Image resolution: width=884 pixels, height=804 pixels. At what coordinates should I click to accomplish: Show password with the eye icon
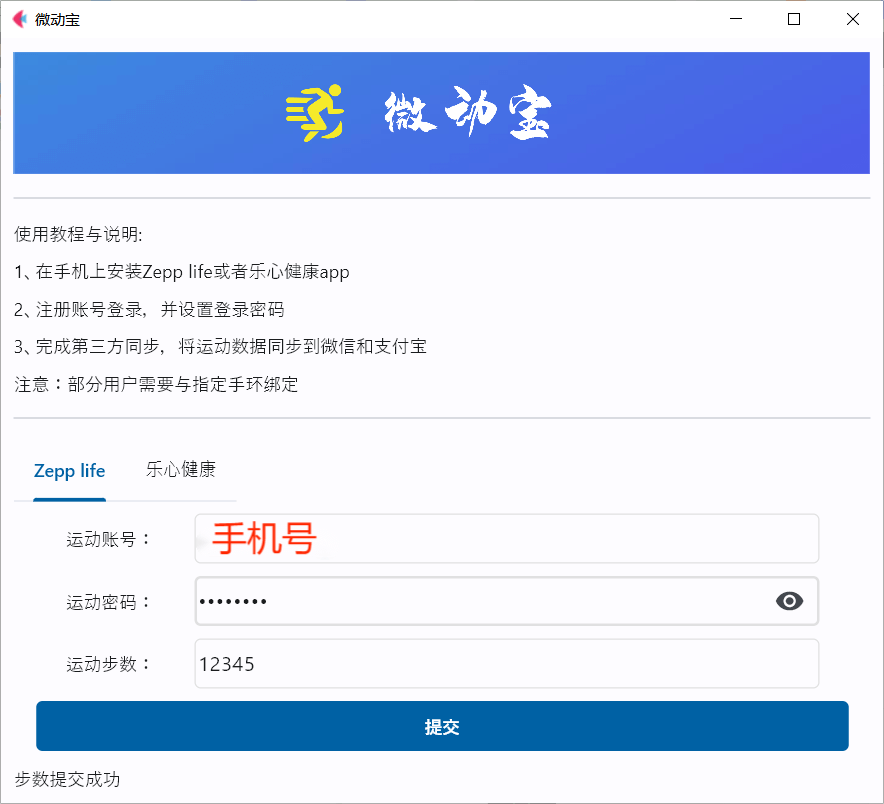[x=789, y=601]
